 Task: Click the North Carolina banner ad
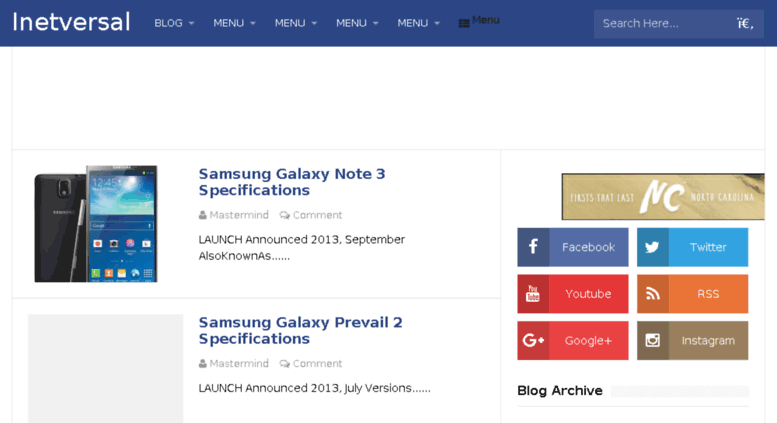663,197
